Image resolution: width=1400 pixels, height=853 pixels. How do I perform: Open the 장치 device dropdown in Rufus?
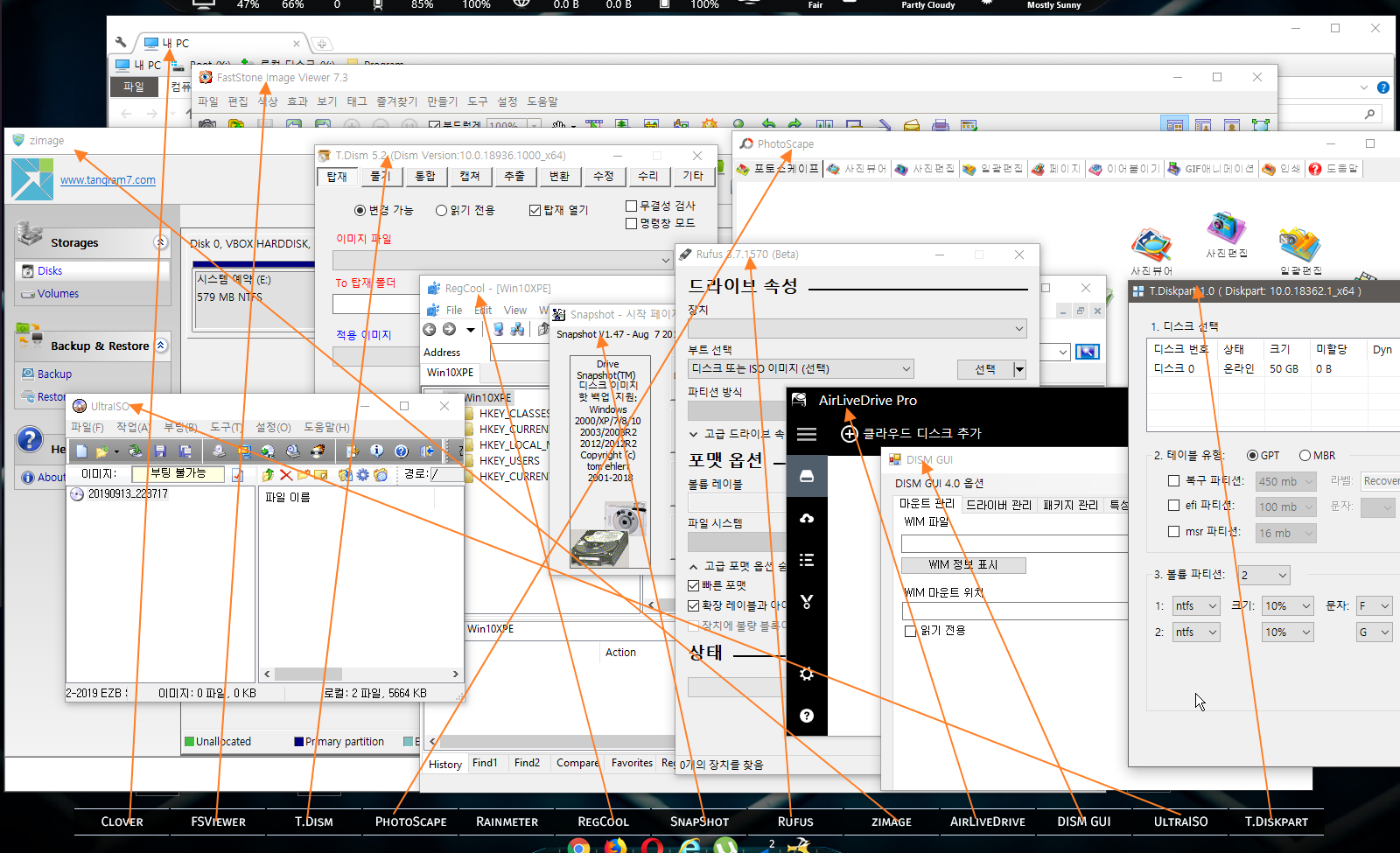click(857, 328)
